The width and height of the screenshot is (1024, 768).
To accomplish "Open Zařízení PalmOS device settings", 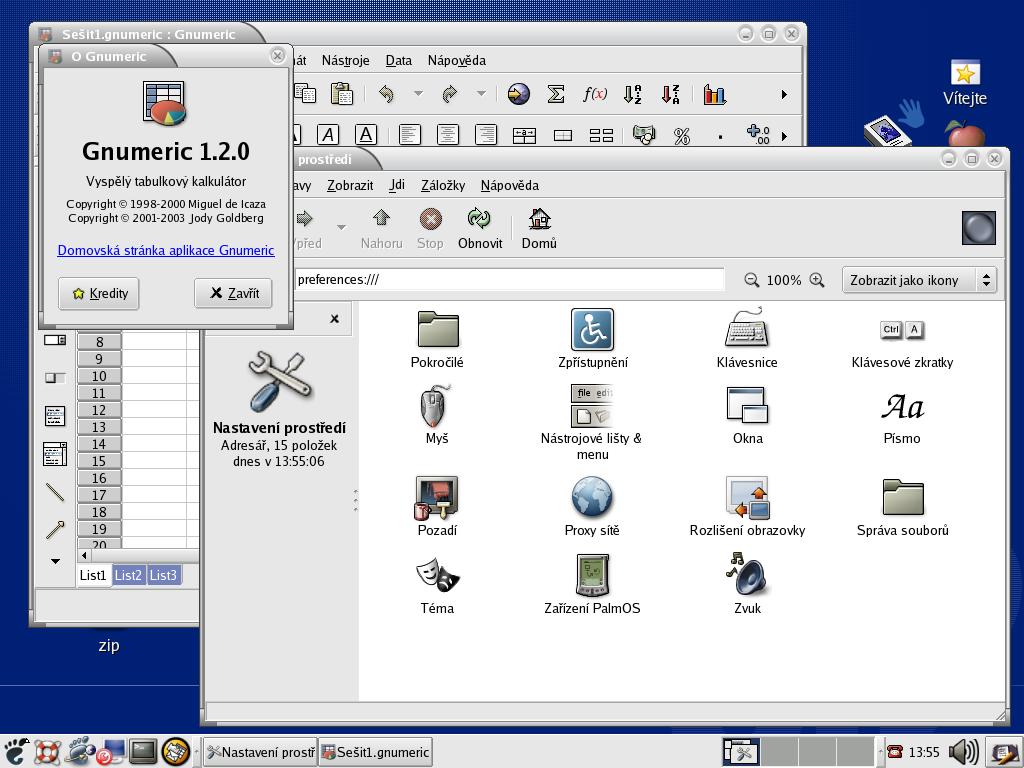I will 592,585.
